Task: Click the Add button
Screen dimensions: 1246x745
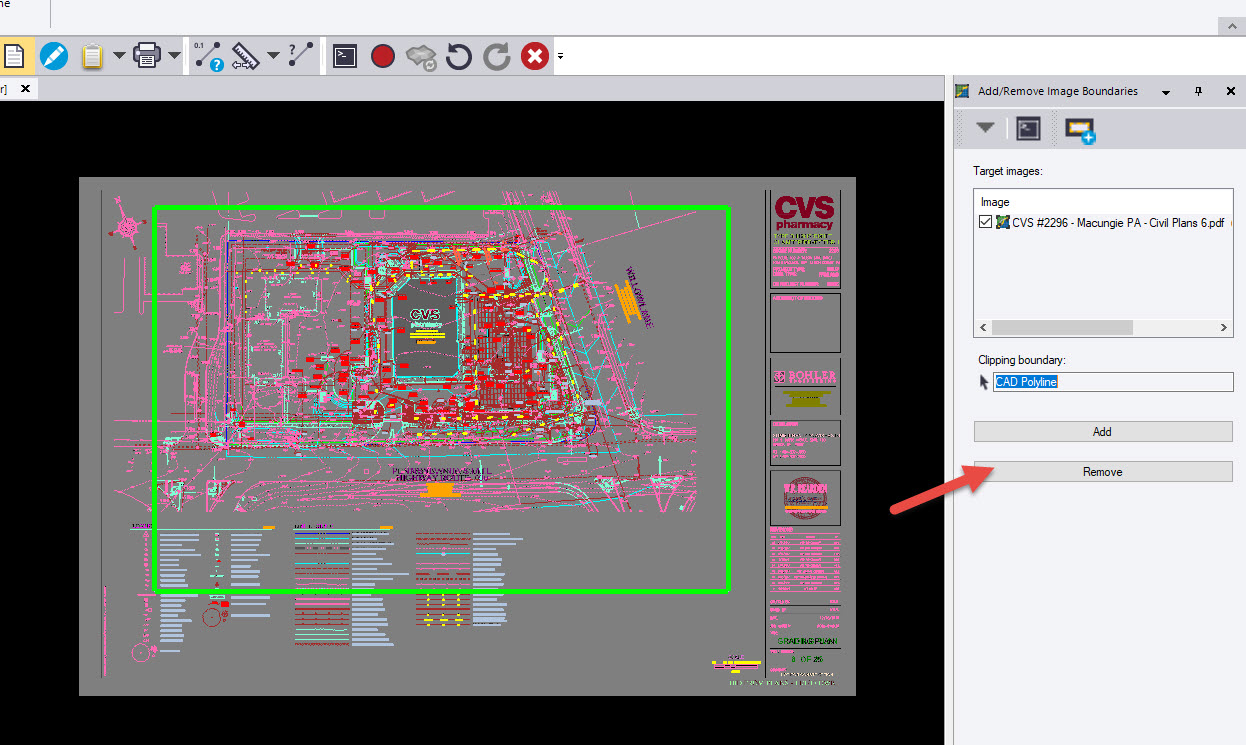Action: click(x=1103, y=432)
